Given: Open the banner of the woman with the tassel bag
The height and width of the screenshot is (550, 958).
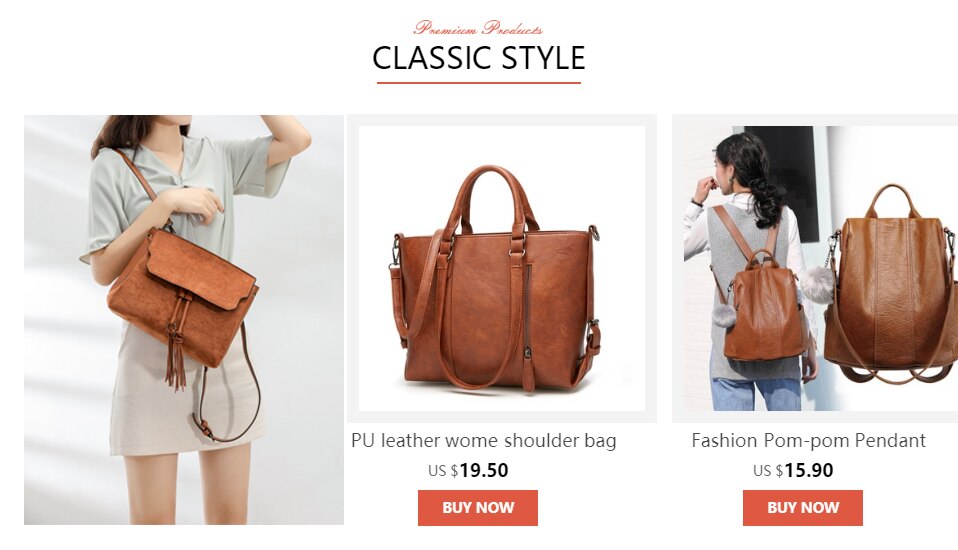Looking at the screenshot, I should [x=184, y=320].
